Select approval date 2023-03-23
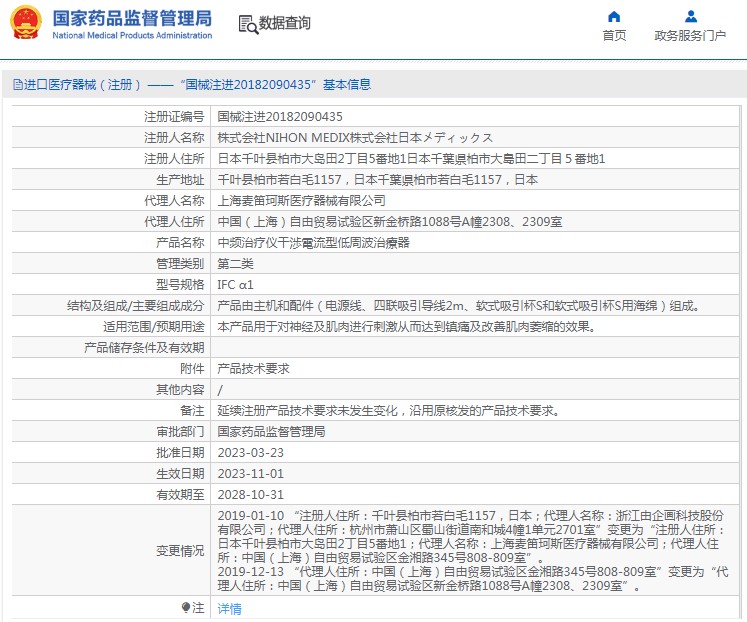Screen dimensions: 747x622 [x=251, y=452]
